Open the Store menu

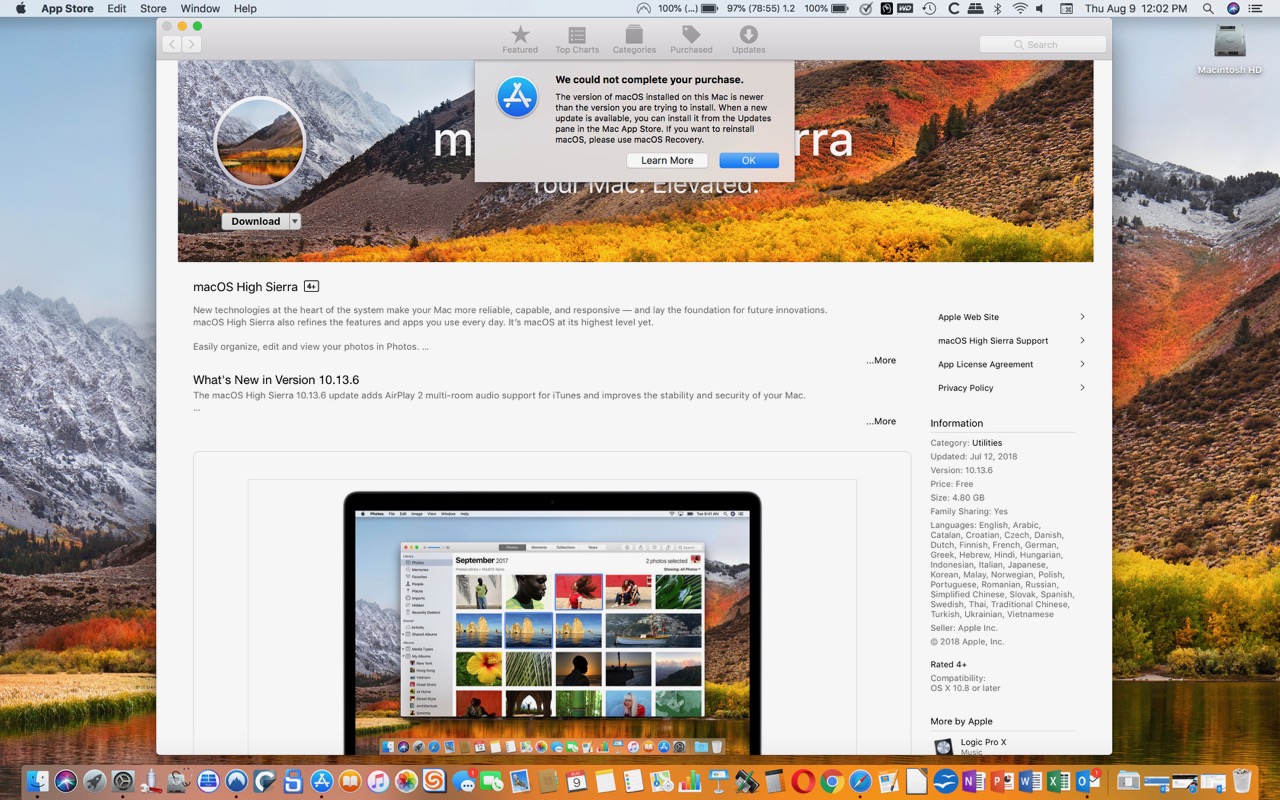[153, 8]
